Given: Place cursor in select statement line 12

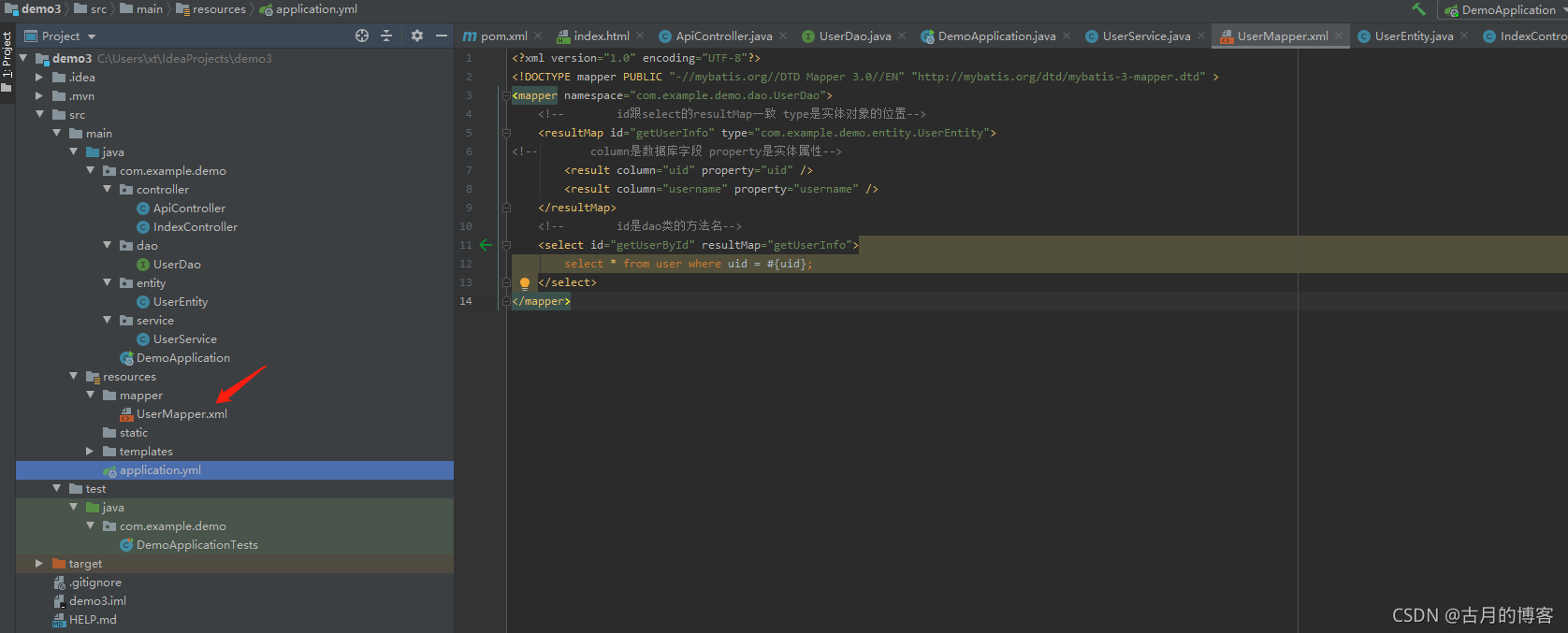Looking at the screenshot, I should point(688,264).
